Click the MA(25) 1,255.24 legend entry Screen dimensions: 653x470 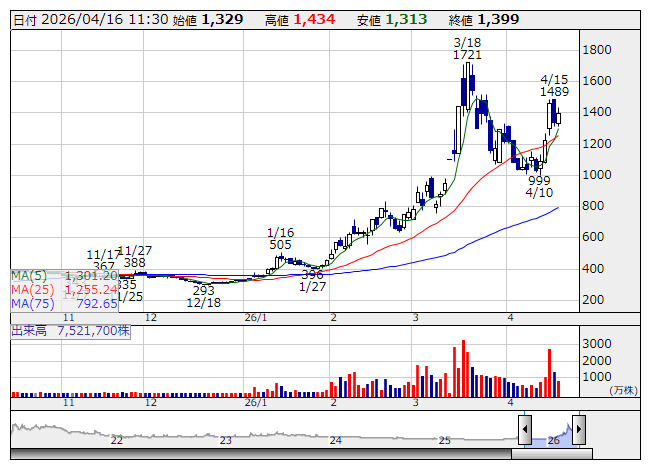tap(64, 290)
